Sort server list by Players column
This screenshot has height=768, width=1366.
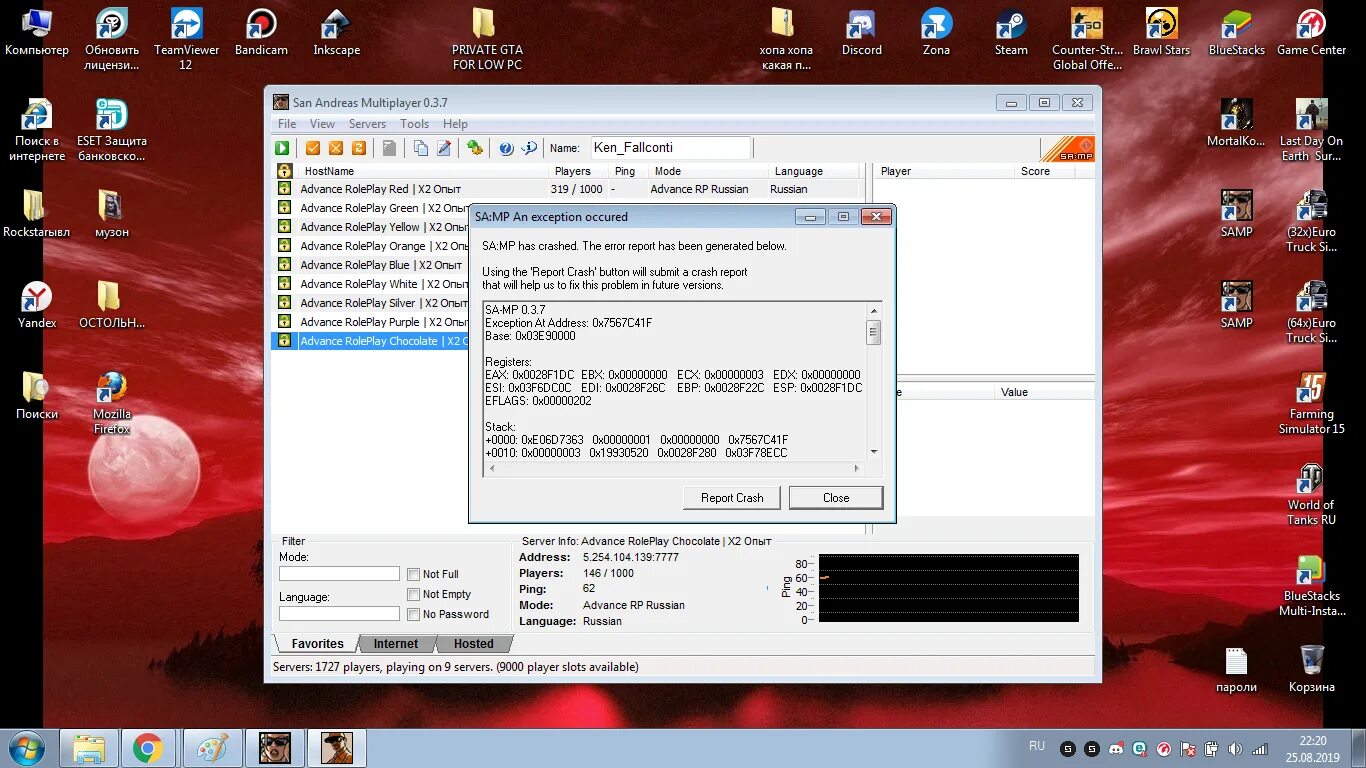(x=577, y=171)
